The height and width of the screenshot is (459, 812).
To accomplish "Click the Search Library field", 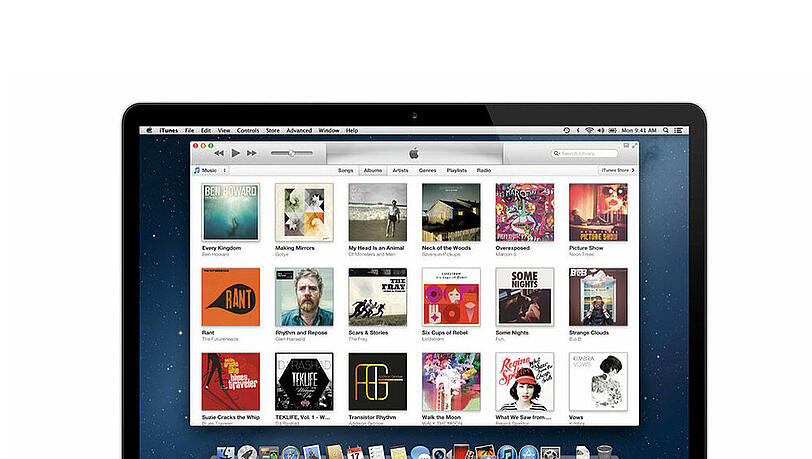I will (x=585, y=153).
